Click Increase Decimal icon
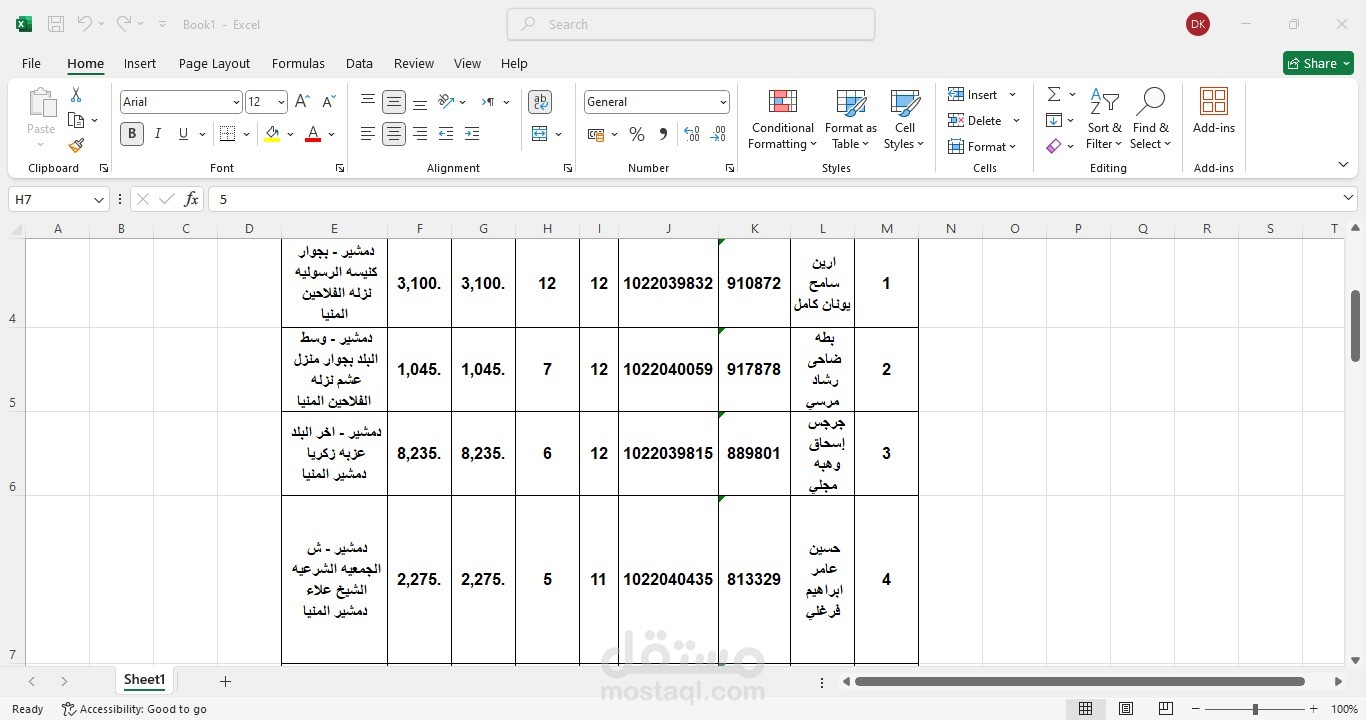The height and width of the screenshot is (720, 1366). [x=692, y=134]
